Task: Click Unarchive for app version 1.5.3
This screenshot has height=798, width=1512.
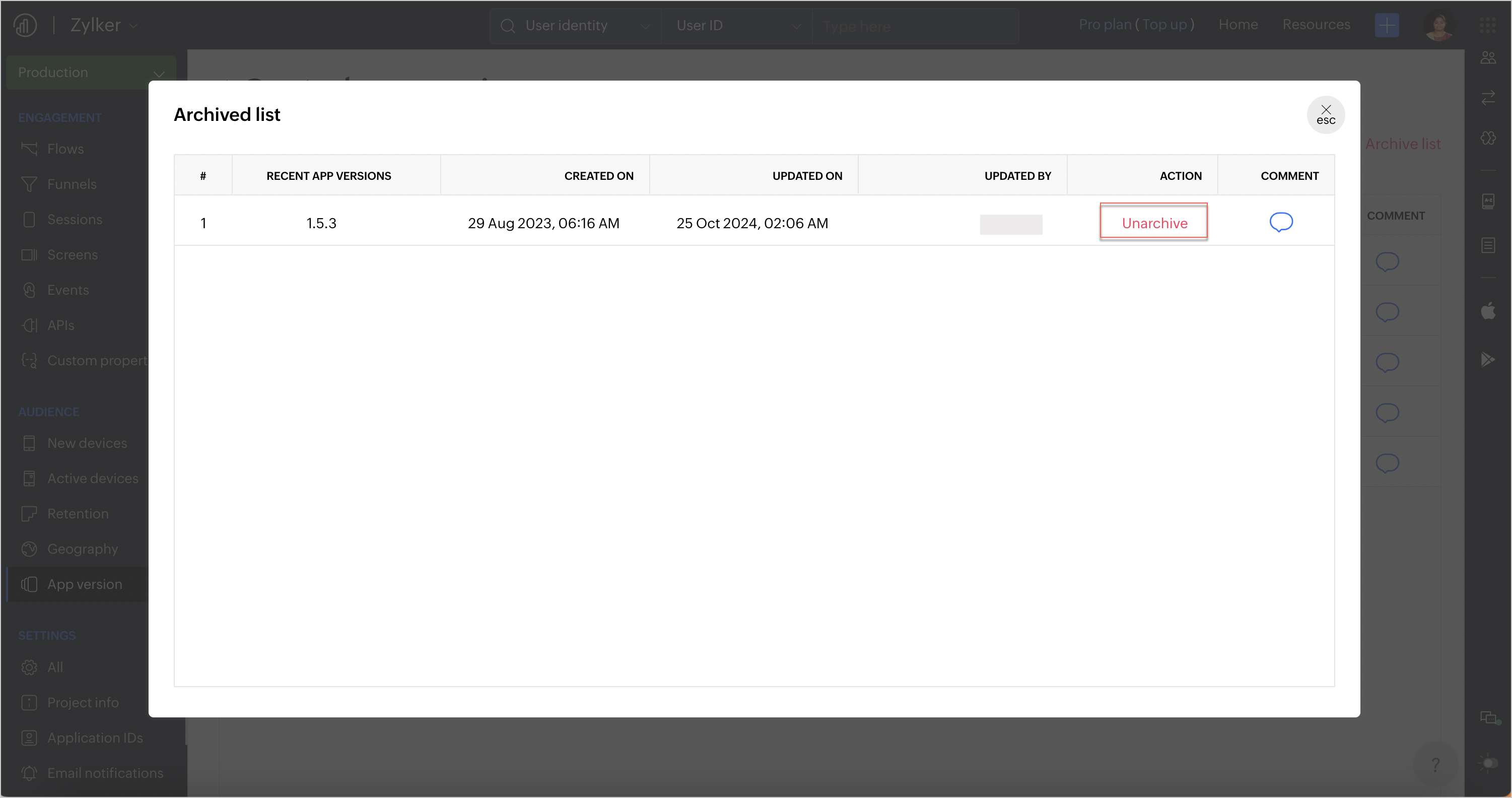Action: click(1153, 223)
